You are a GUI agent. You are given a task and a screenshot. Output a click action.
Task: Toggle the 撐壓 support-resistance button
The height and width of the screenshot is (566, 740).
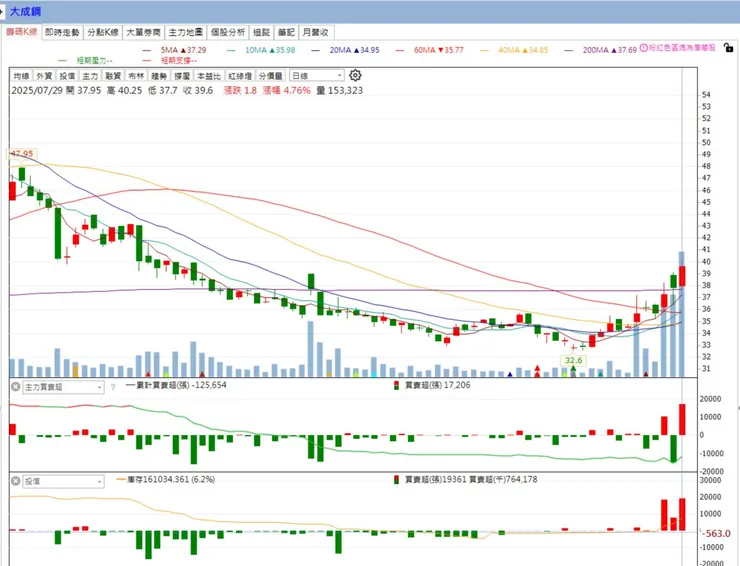(182, 76)
